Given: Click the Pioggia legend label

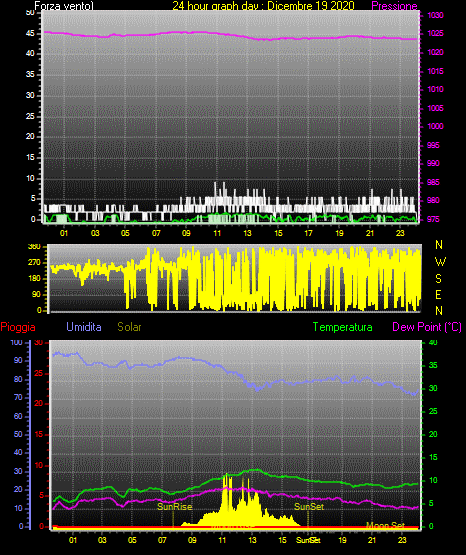Looking at the screenshot, I should [18, 327].
